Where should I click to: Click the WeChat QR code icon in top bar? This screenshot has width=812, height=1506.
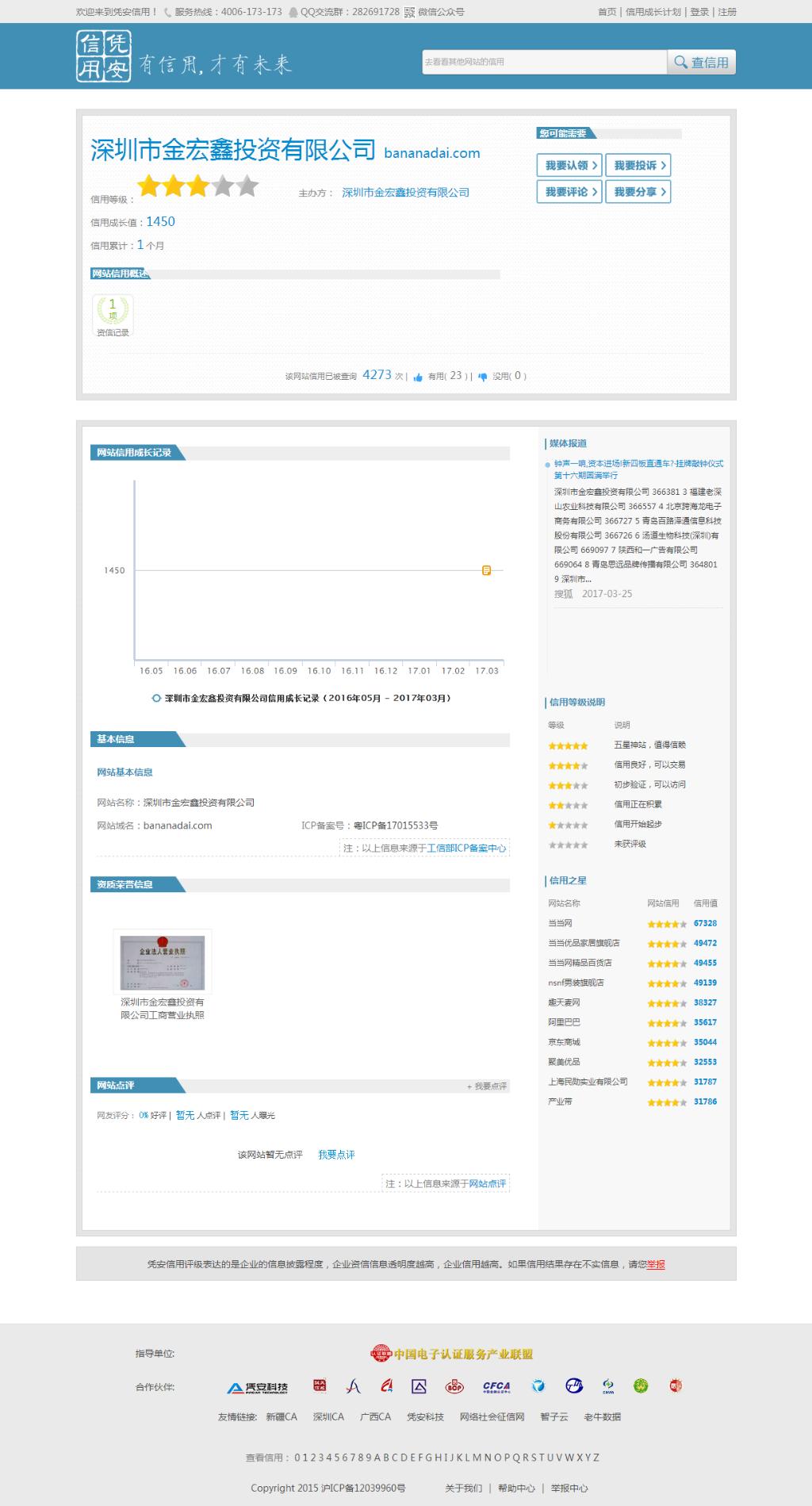(x=409, y=12)
